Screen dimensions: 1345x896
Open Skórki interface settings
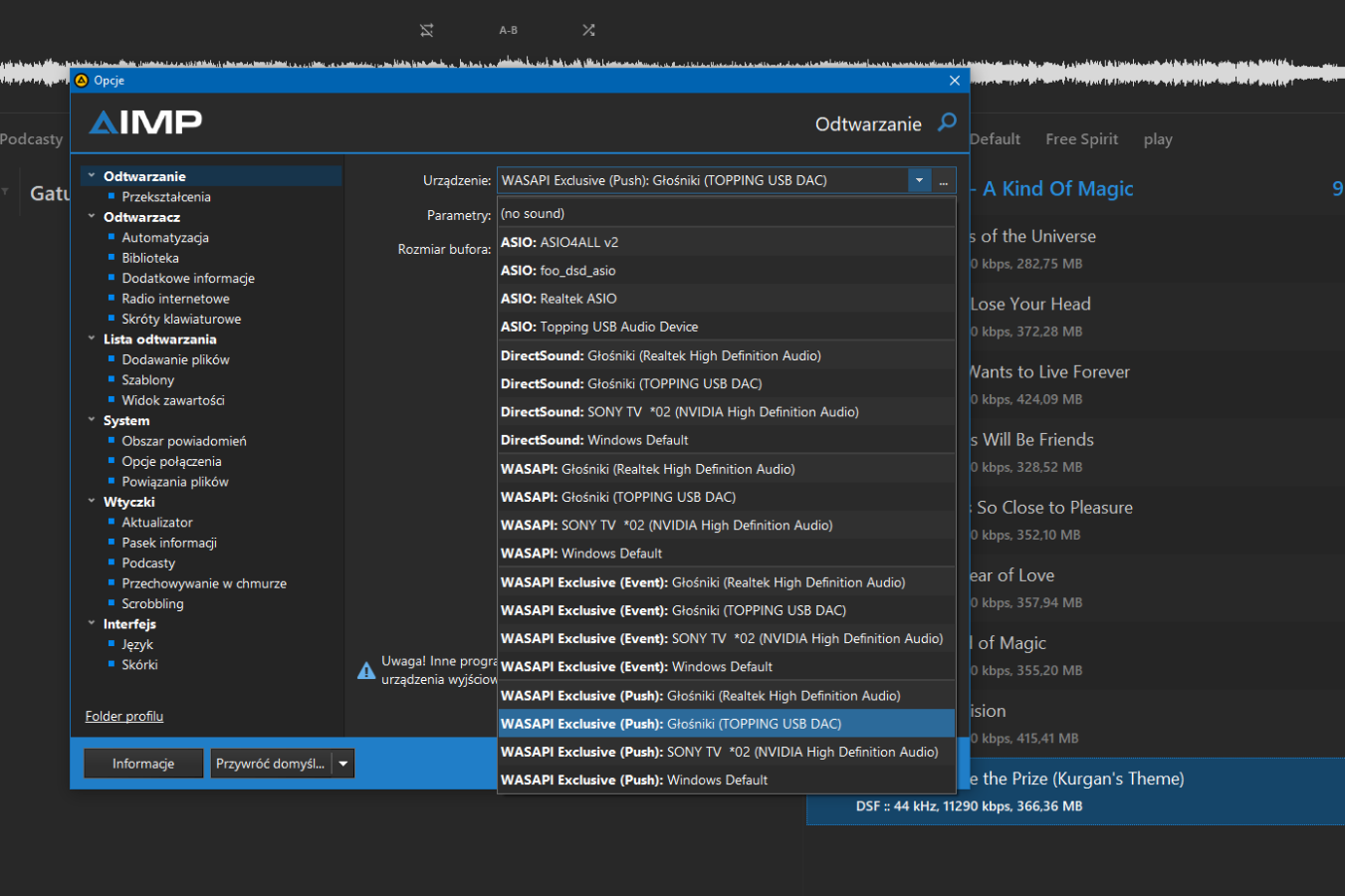click(x=139, y=665)
